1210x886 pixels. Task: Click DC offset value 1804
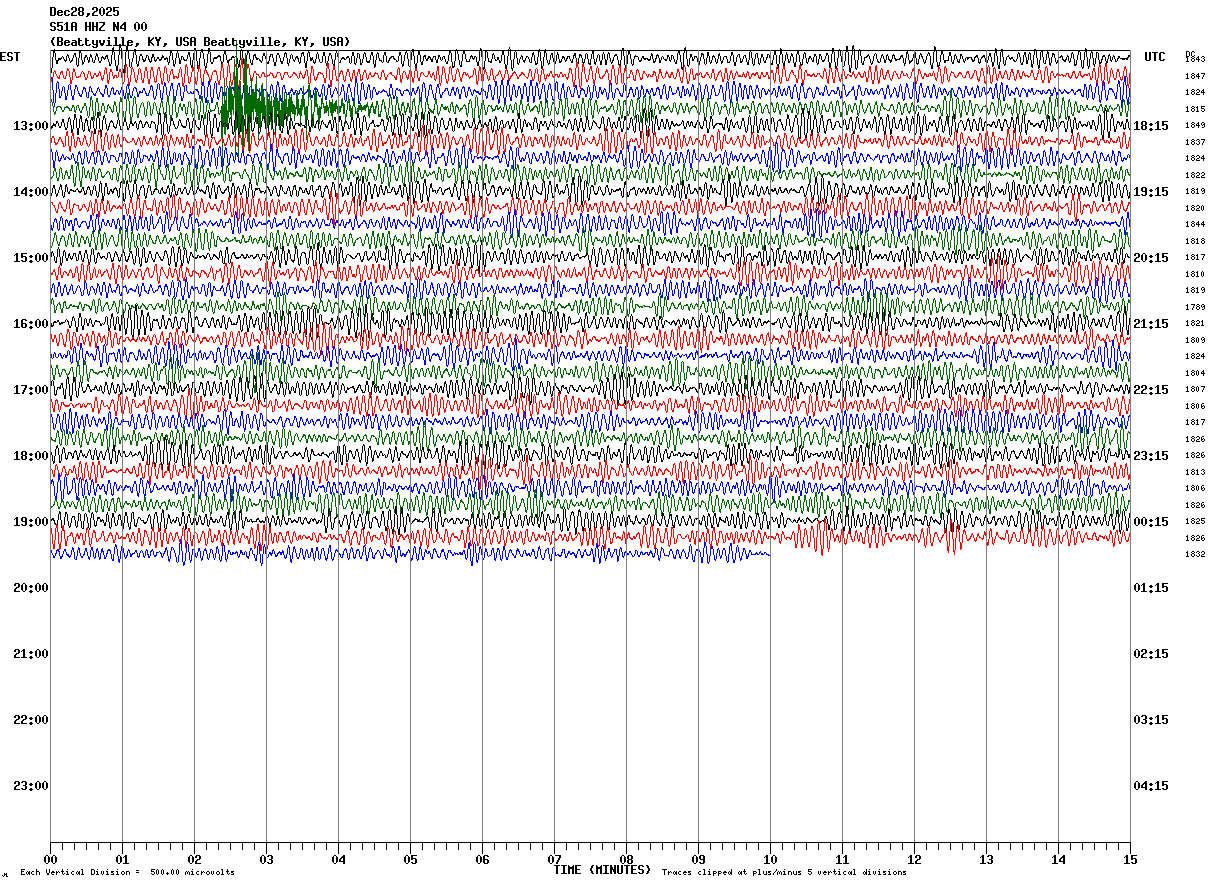click(1195, 373)
